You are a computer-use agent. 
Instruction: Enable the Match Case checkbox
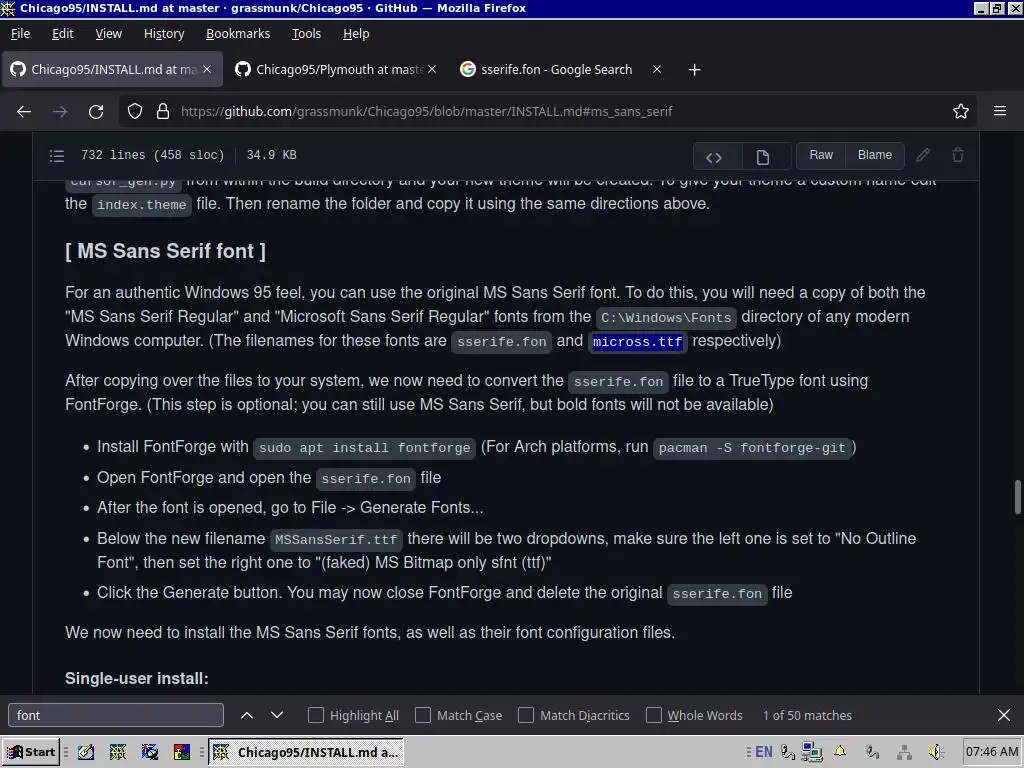pyautogui.click(x=423, y=715)
